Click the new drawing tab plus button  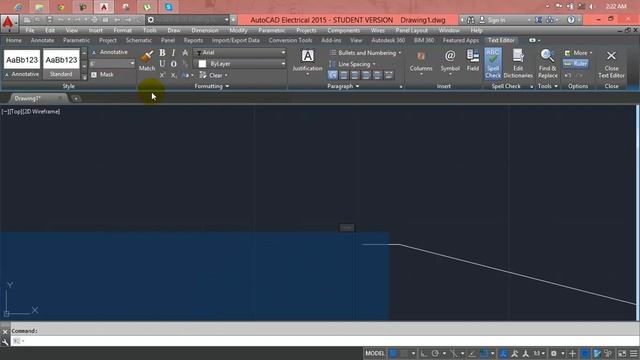pyautogui.click(x=76, y=98)
